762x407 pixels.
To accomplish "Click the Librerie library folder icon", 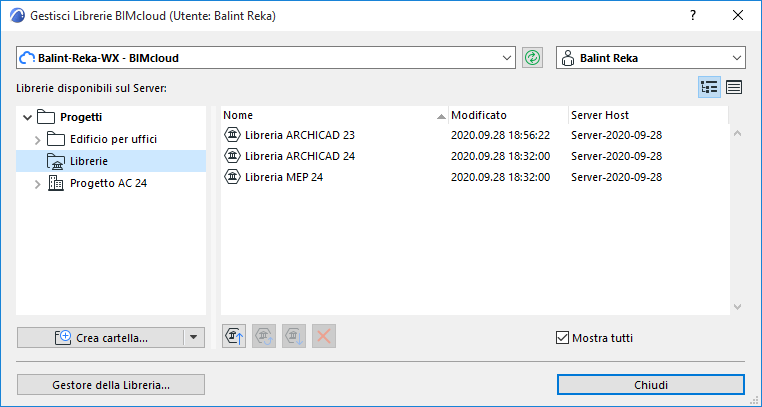I will coord(56,161).
